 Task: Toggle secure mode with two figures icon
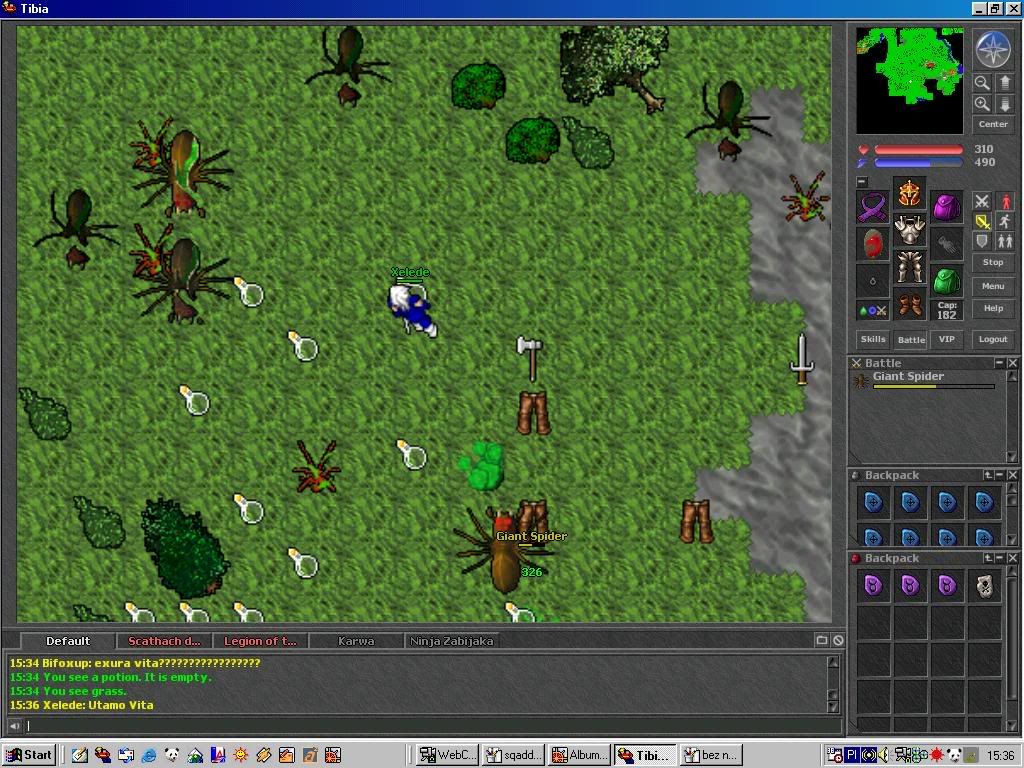tap(1005, 242)
